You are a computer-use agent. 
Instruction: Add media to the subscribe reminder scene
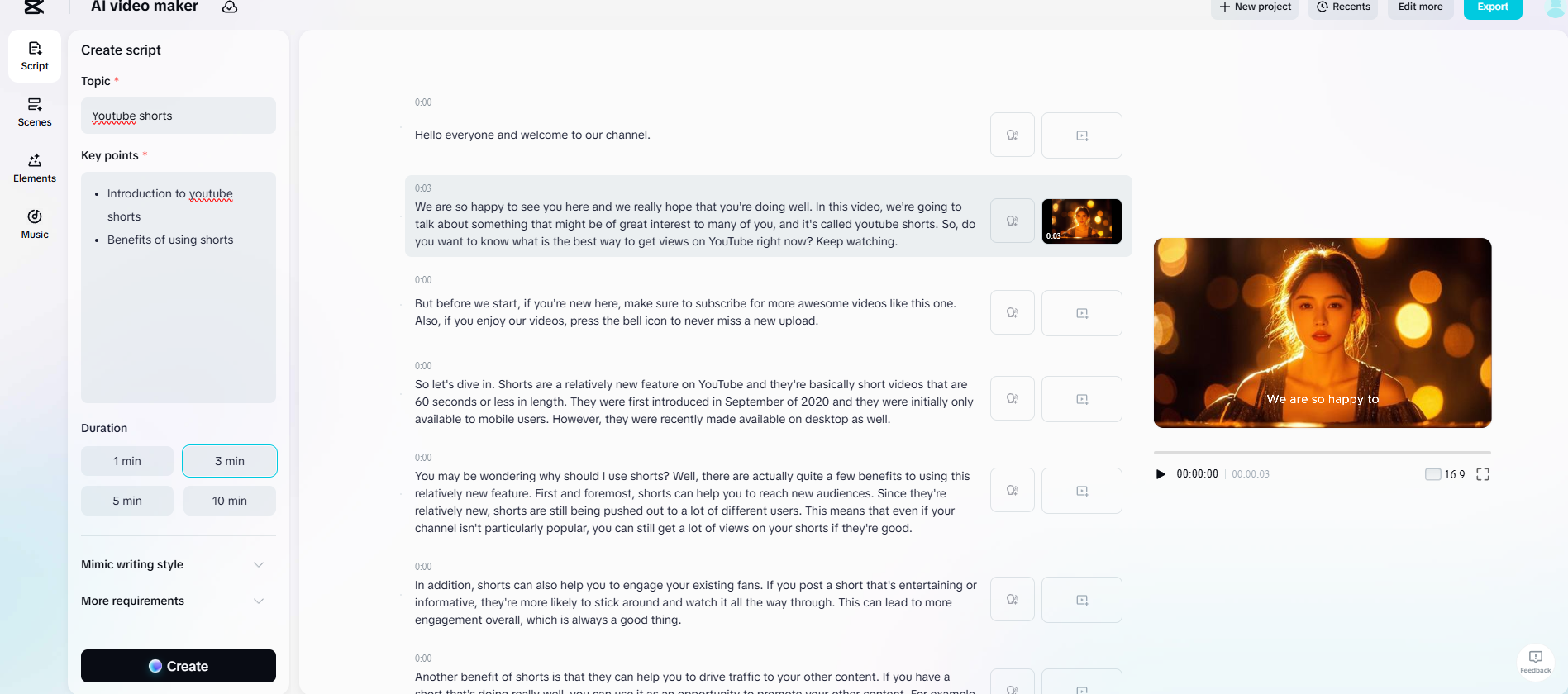pyautogui.click(x=1081, y=313)
